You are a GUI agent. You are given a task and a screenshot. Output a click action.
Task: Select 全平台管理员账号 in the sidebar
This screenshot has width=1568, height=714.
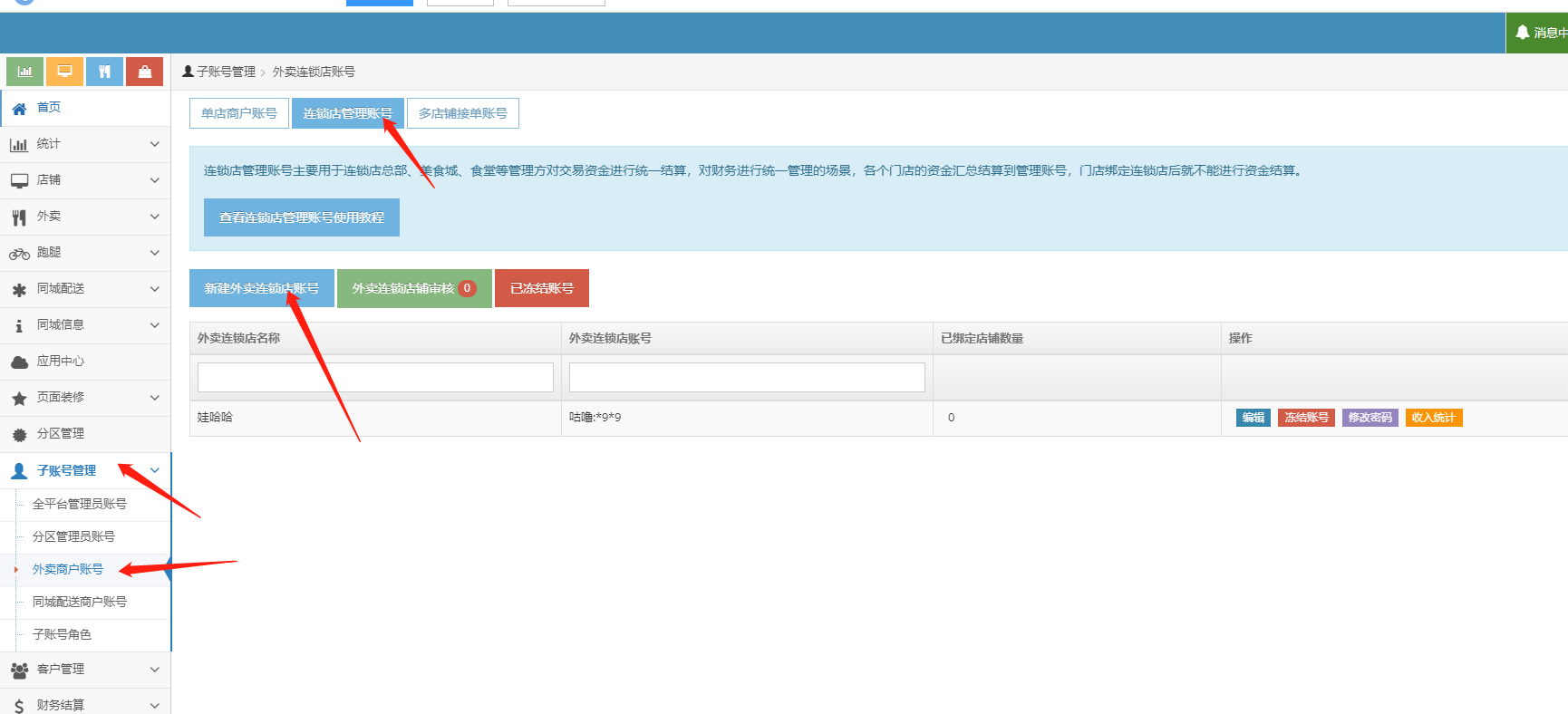click(80, 504)
